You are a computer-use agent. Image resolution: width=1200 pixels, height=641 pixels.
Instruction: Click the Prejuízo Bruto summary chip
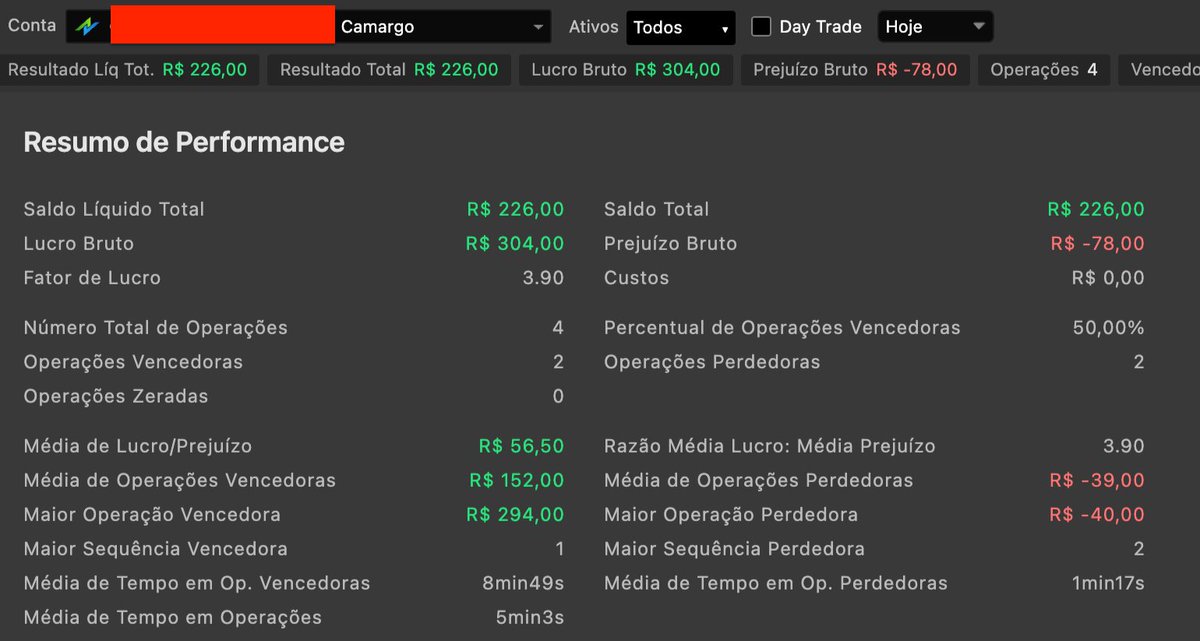(855, 70)
